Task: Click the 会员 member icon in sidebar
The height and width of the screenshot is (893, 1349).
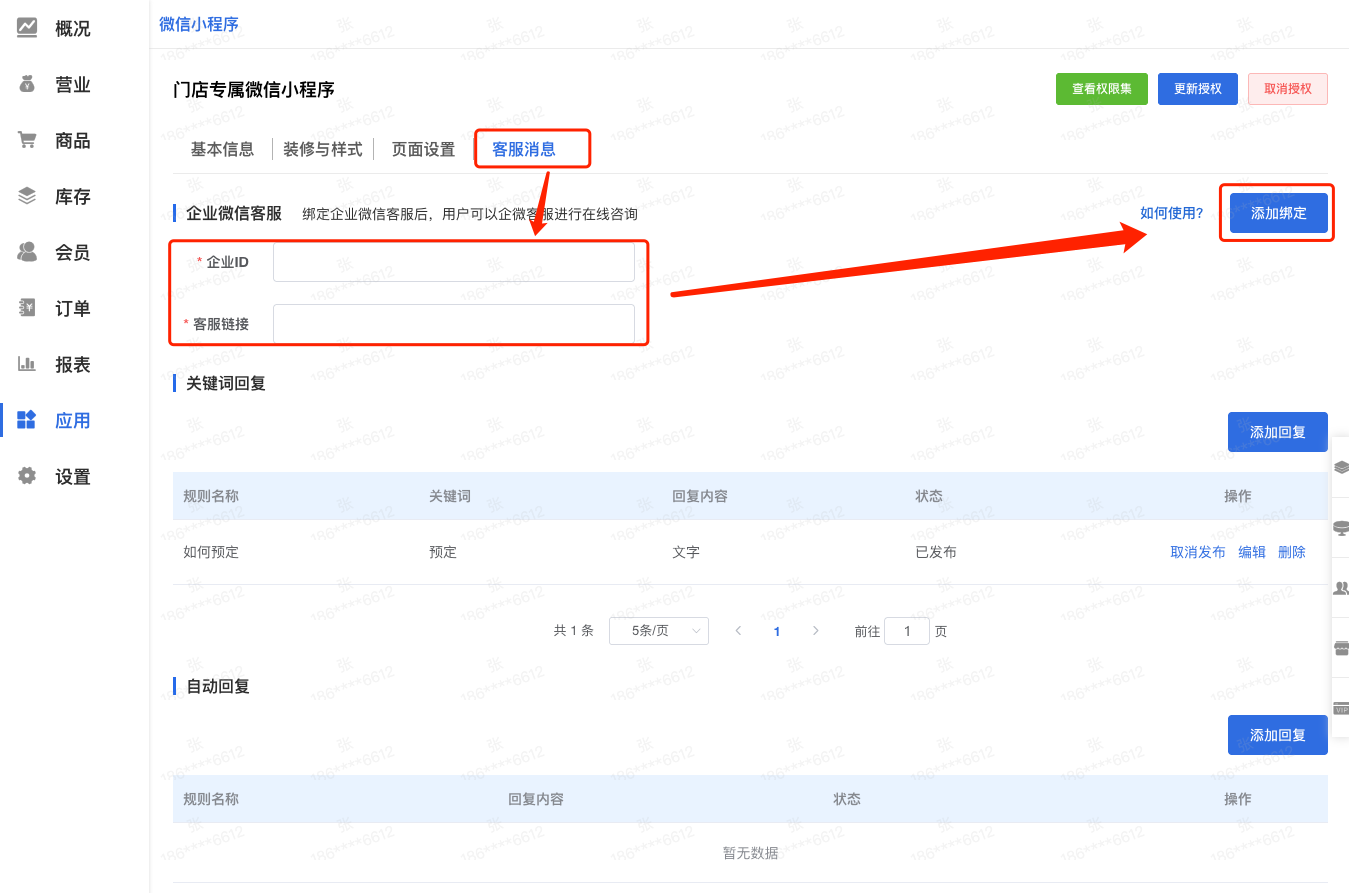Action: (28, 252)
